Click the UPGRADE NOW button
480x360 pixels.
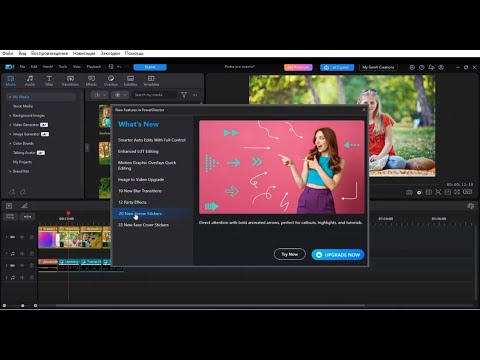pyautogui.click(x=338, y=255)
